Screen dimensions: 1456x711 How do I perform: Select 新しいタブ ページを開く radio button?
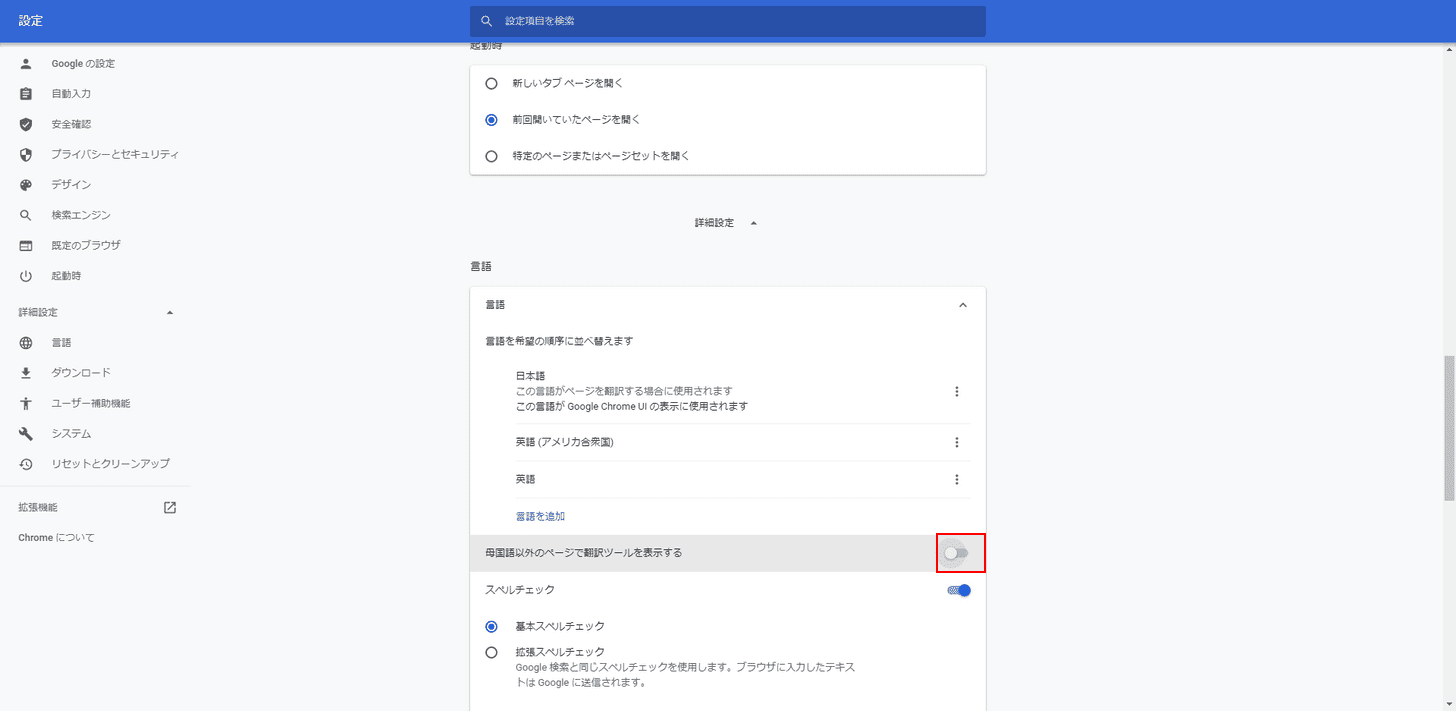pos(491,83)
